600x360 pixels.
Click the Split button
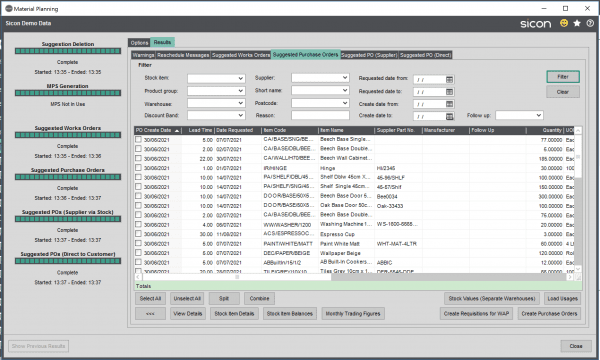pos(224,298)
